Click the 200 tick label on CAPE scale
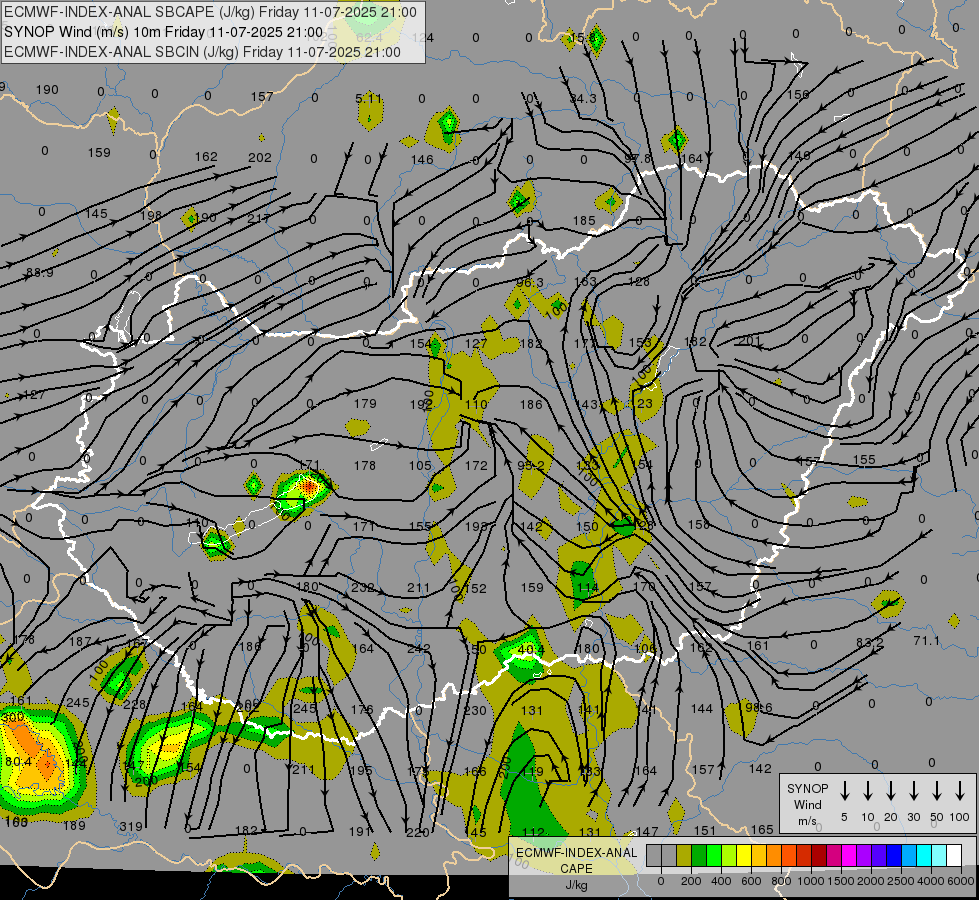The image size is (979, 900). point(691,881)
